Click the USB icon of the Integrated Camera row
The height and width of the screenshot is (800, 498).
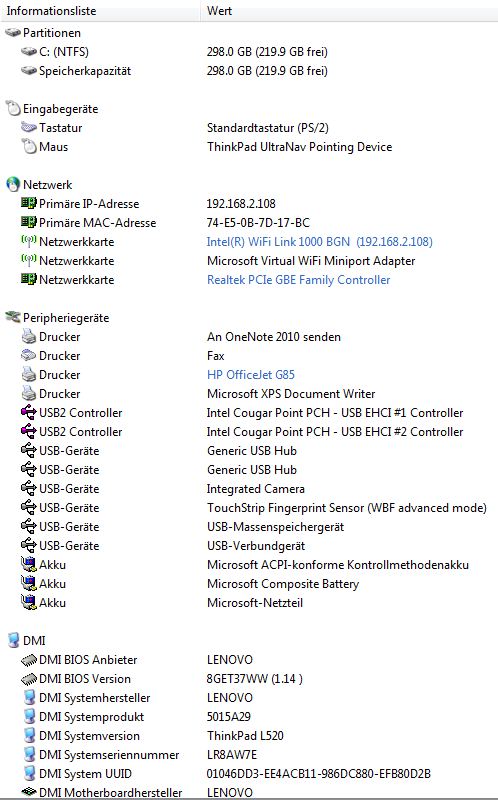point(29,488)
